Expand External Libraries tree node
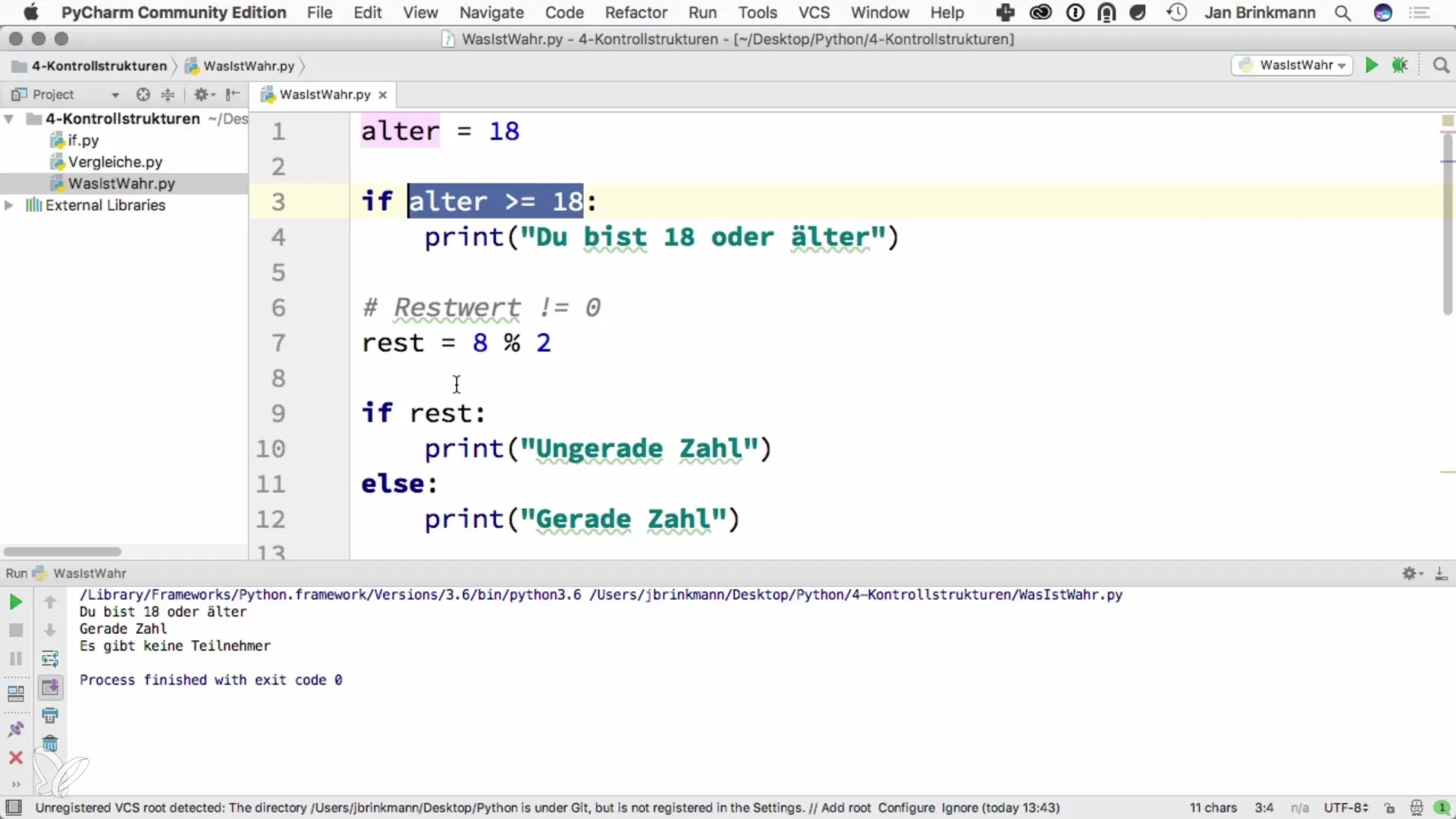 coord(9,206)
